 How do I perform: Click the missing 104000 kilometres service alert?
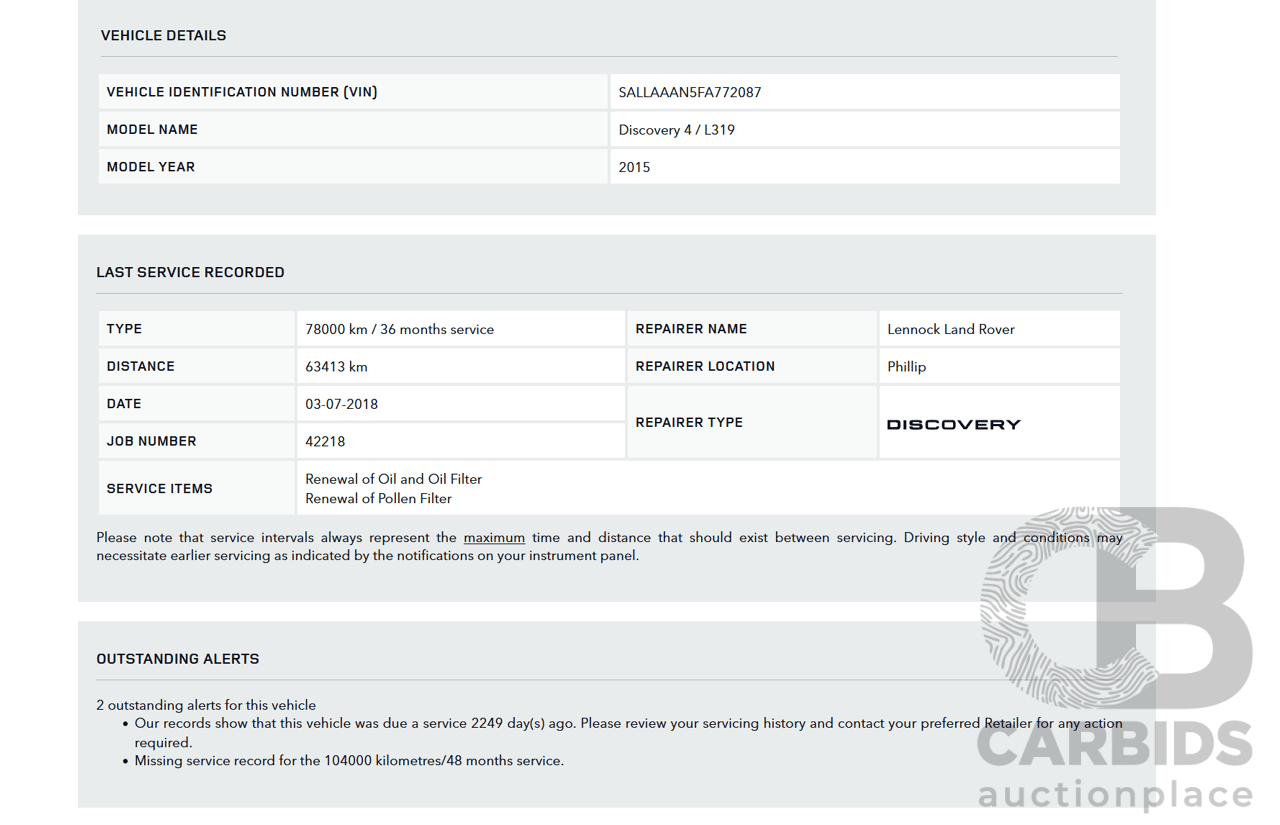[349, 761]
